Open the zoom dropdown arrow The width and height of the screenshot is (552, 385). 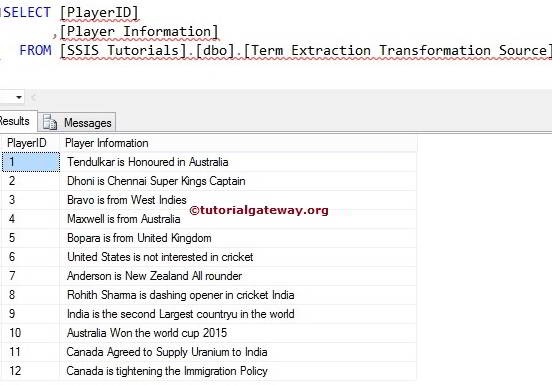pos(19,97)
